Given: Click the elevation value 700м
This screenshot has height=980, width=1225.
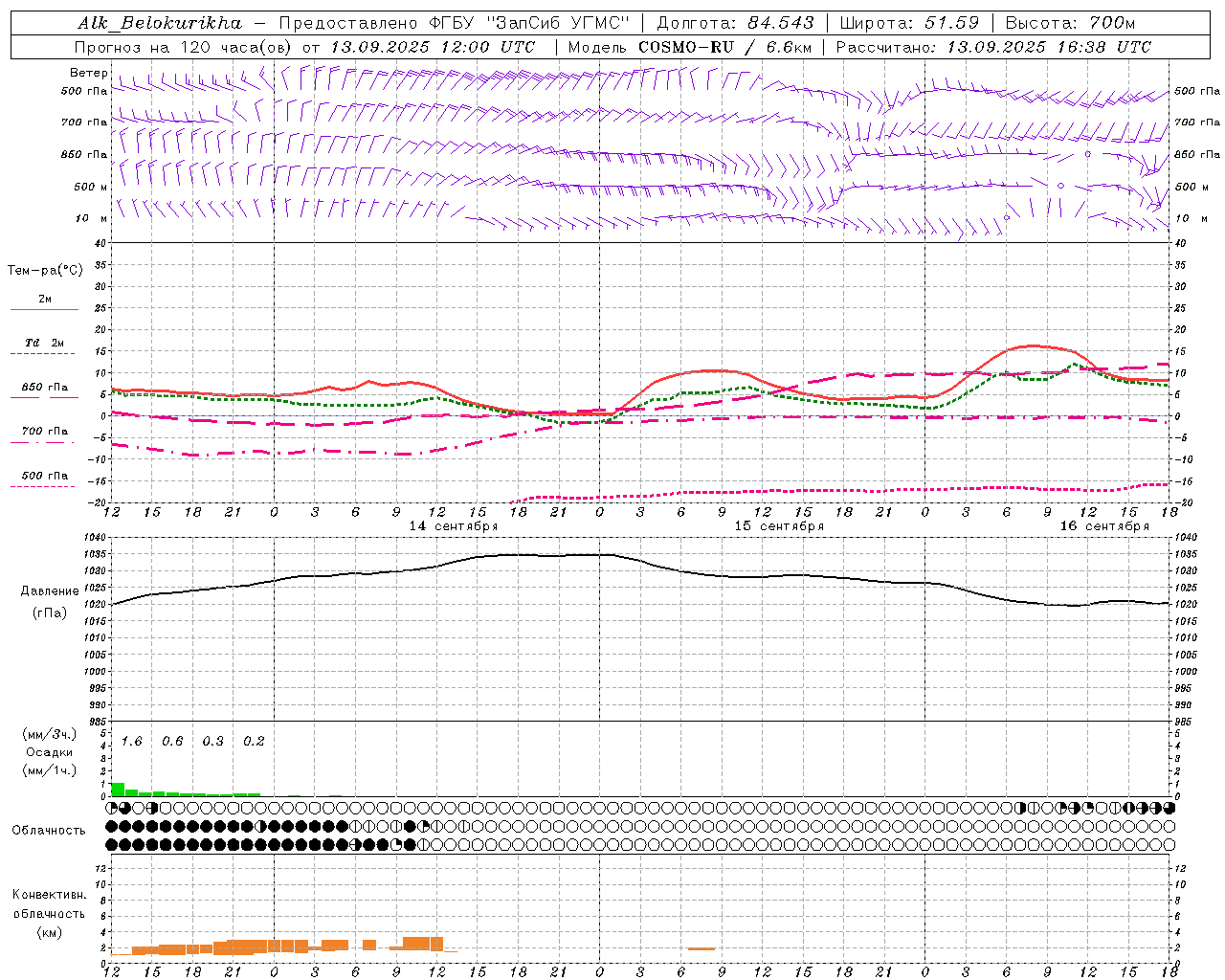Looking at the screenshot, I should coord(1112,23).
